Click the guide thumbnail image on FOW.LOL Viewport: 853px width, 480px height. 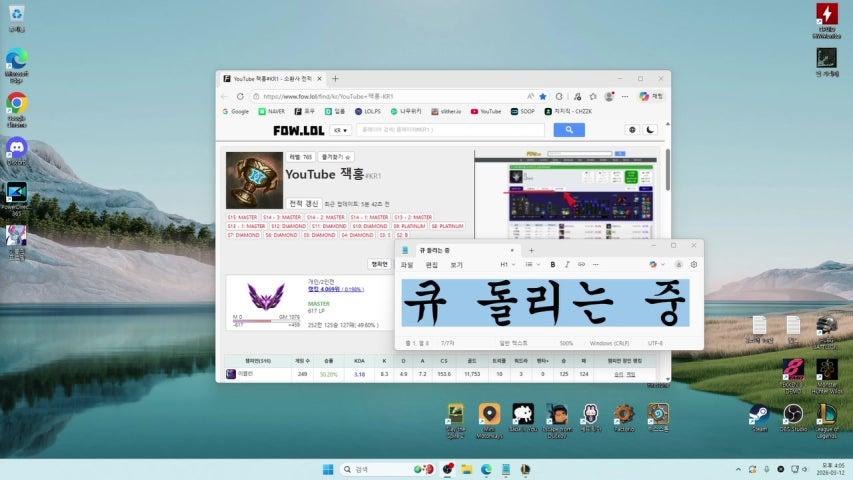coord(566,195)
